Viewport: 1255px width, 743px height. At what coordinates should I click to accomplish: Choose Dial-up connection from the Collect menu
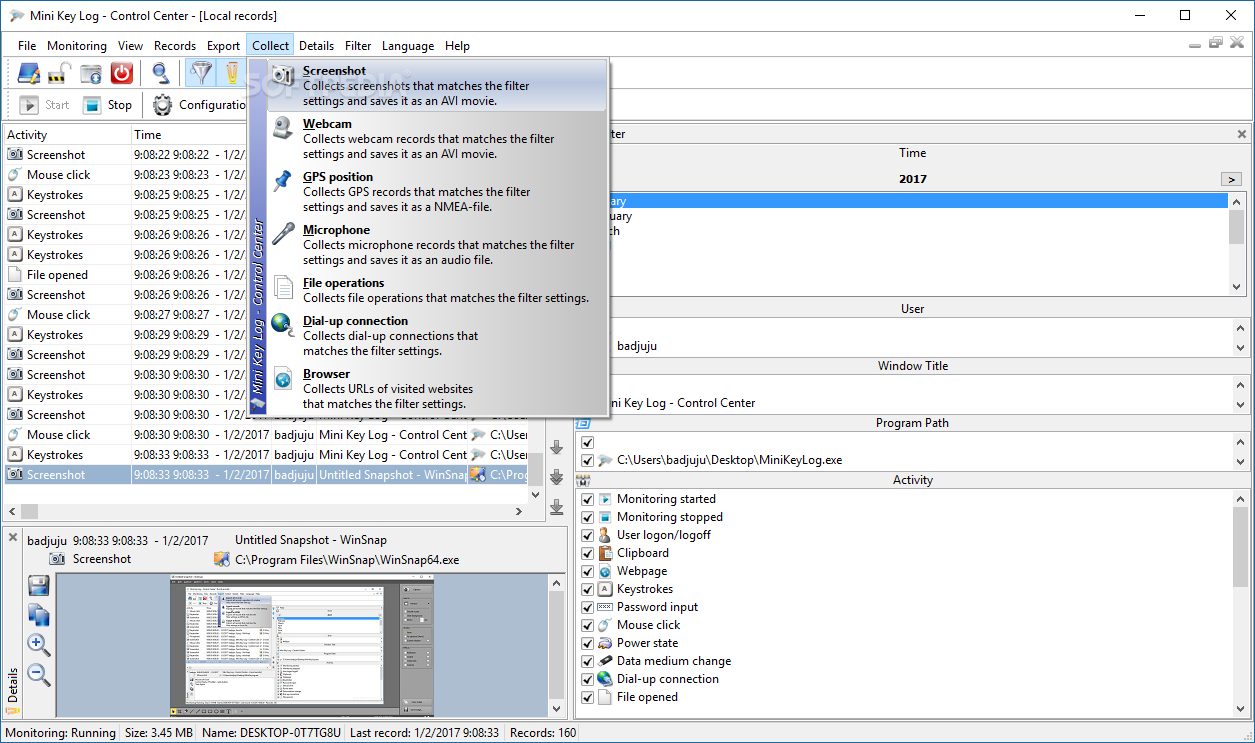point(438,336)
